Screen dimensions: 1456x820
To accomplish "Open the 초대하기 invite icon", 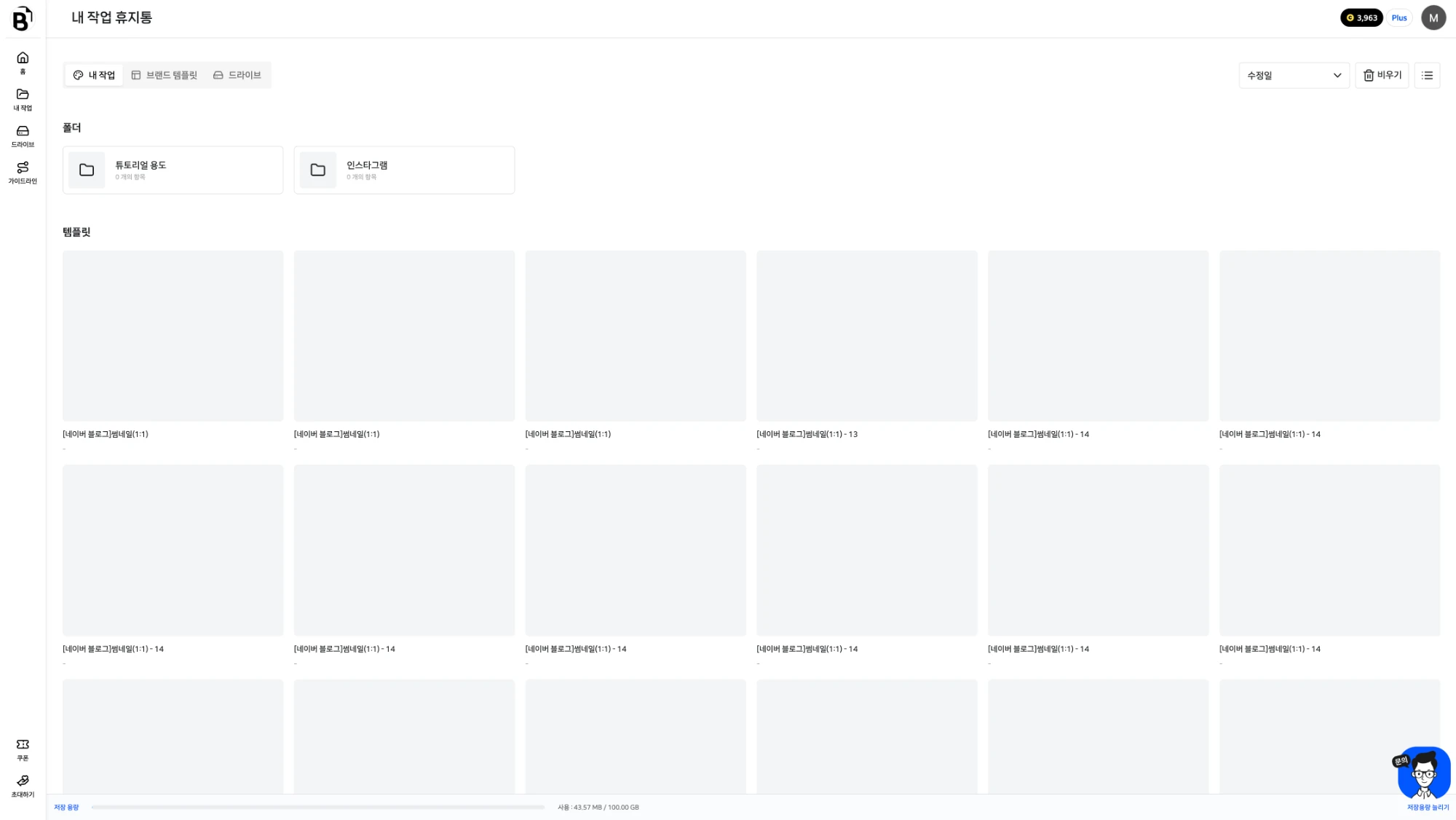I will coord(23,786).
